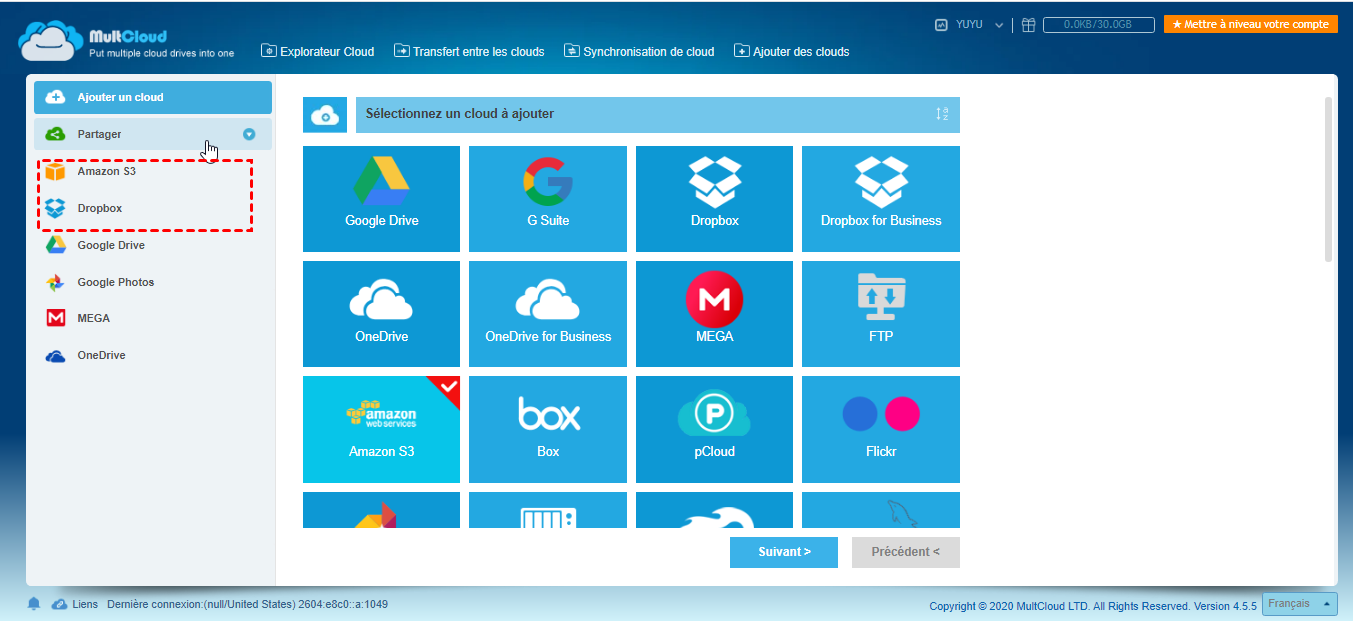Choose the pCloud tile
1353x621 pixels.
(x=714, y=429)
